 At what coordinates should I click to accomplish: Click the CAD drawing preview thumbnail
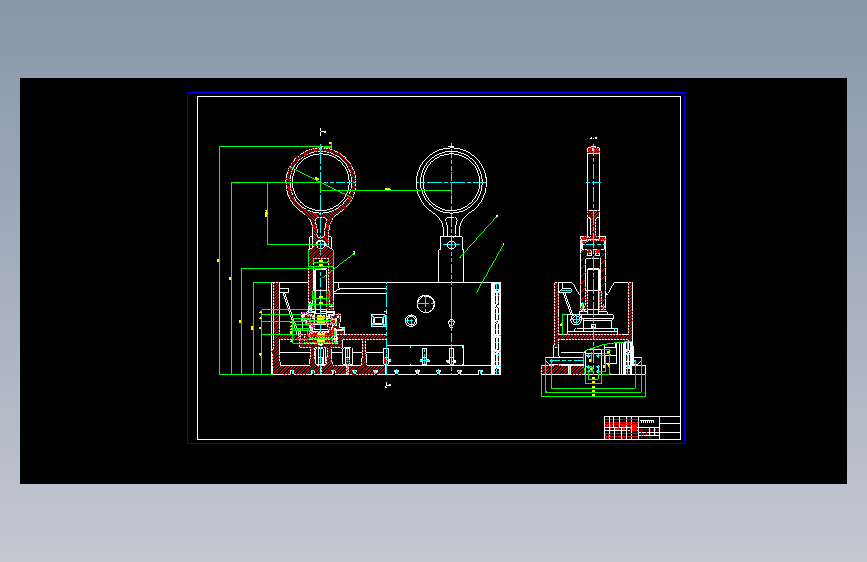click(434, 281)
